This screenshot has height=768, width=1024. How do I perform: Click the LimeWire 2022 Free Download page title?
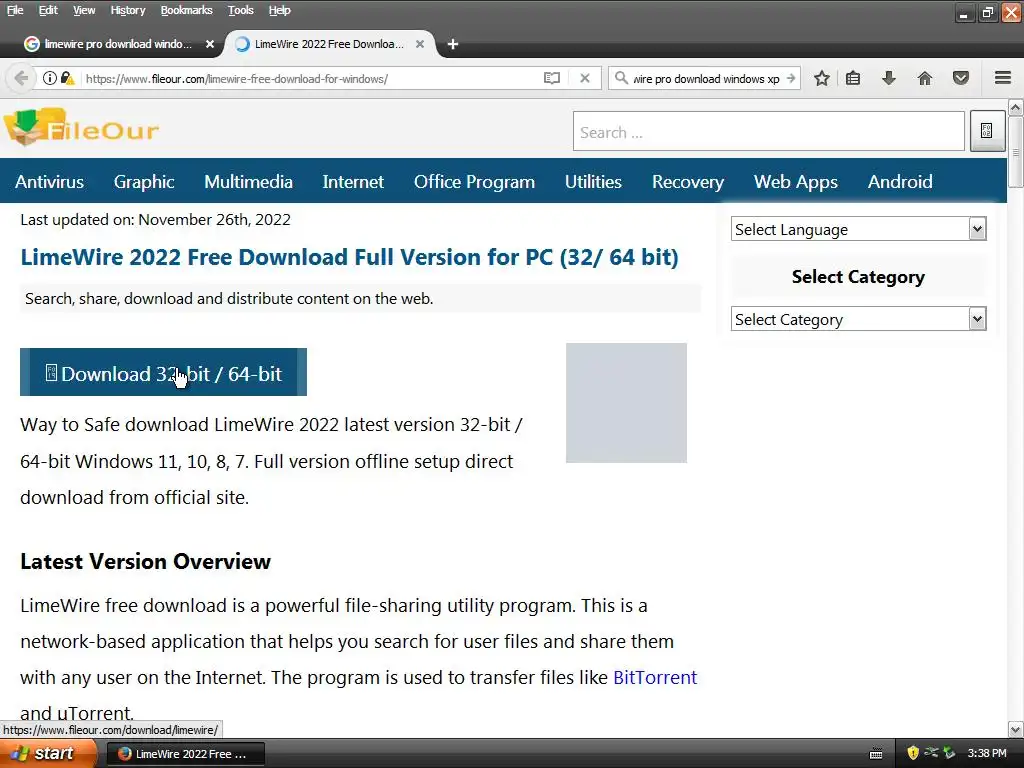pos(349,257)
